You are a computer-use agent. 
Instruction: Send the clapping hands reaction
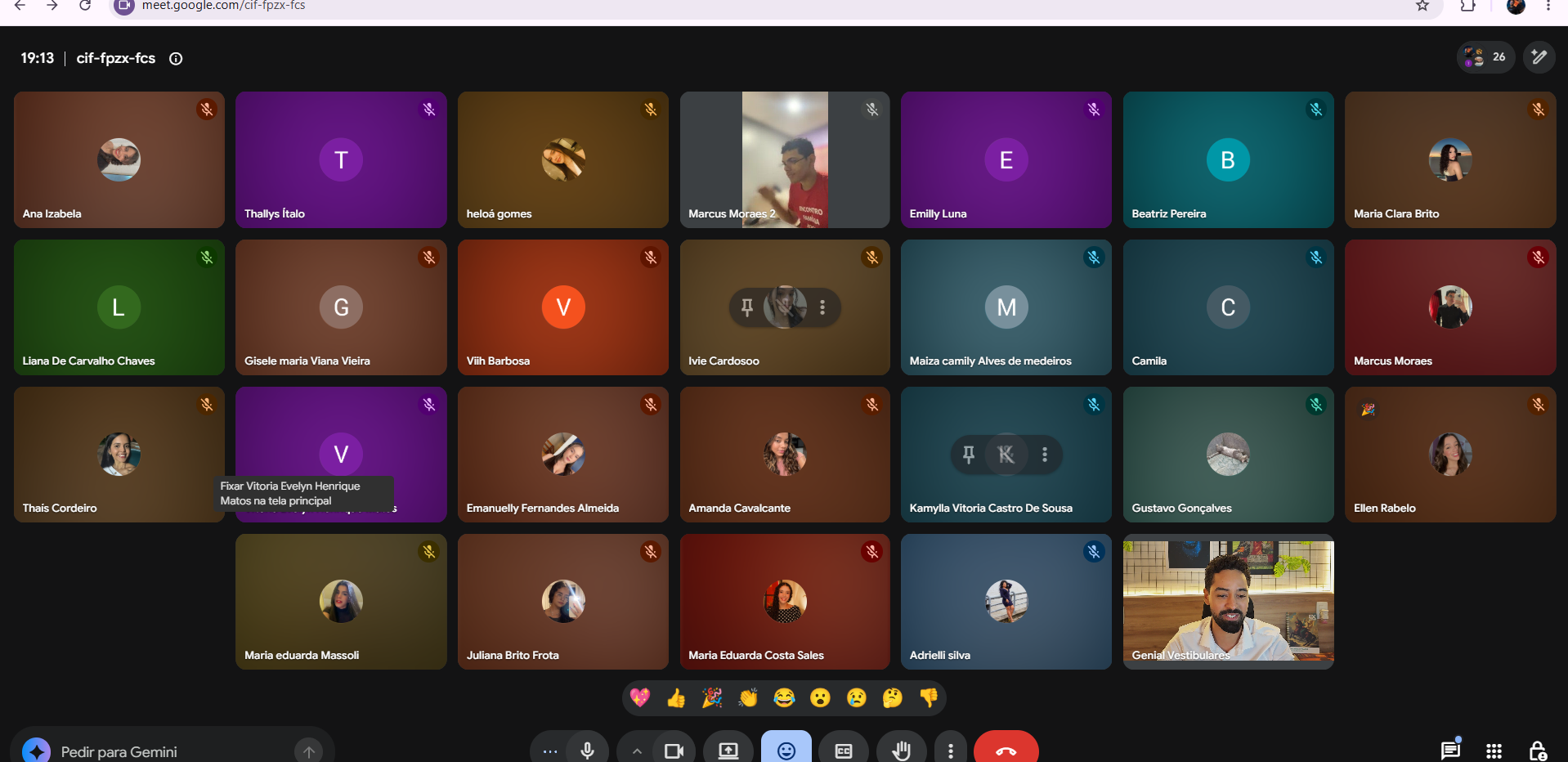[x=748, y=697]
